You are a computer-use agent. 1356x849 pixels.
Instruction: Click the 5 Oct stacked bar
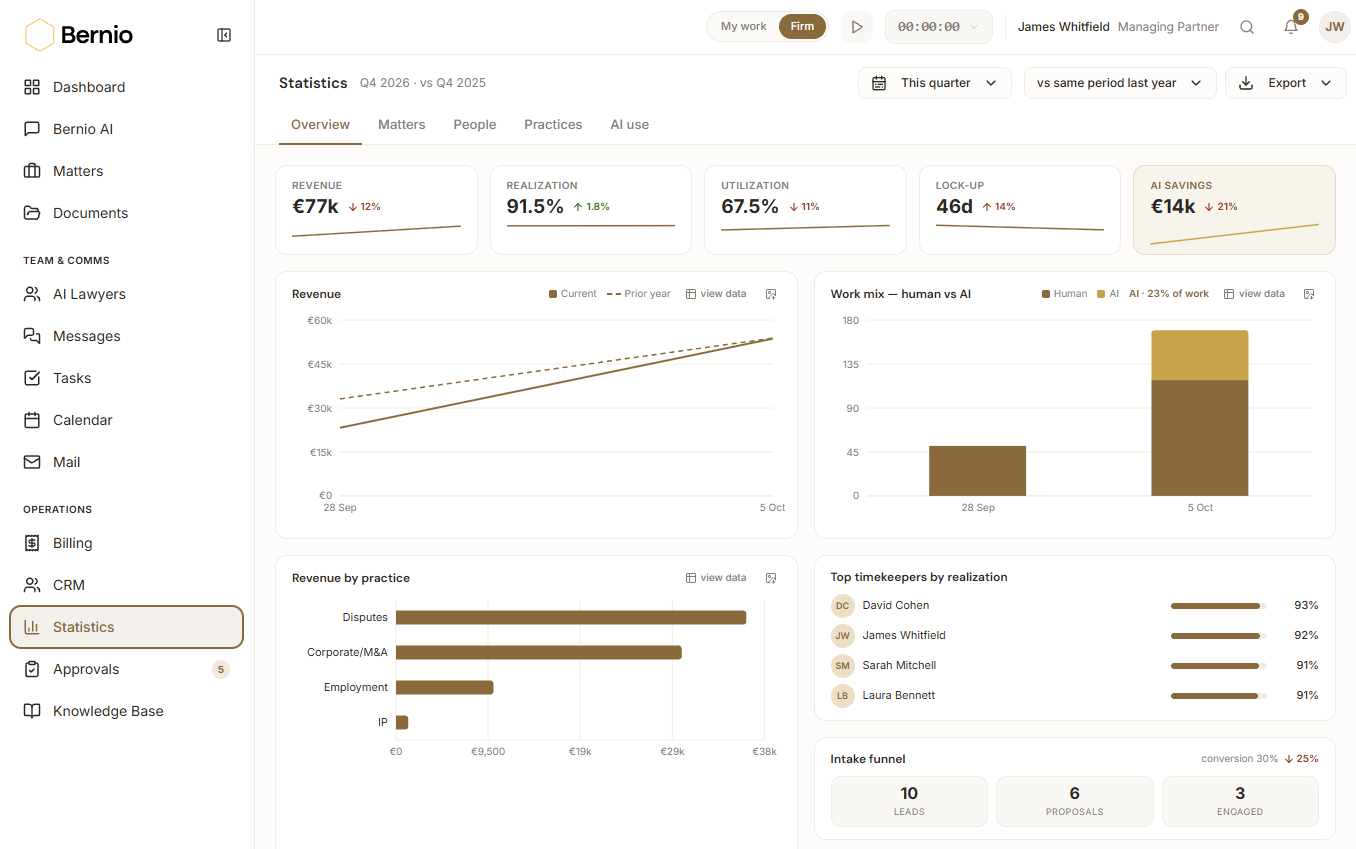coord(1200,413)
